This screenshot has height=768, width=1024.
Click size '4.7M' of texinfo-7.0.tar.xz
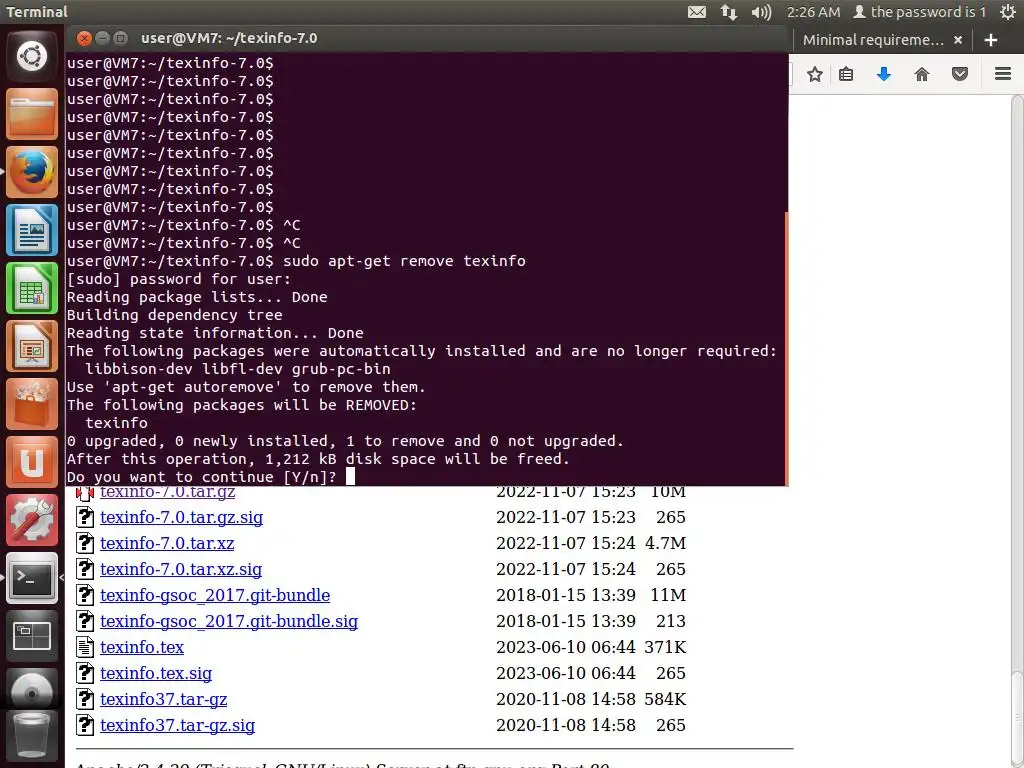tap(665, 543)
